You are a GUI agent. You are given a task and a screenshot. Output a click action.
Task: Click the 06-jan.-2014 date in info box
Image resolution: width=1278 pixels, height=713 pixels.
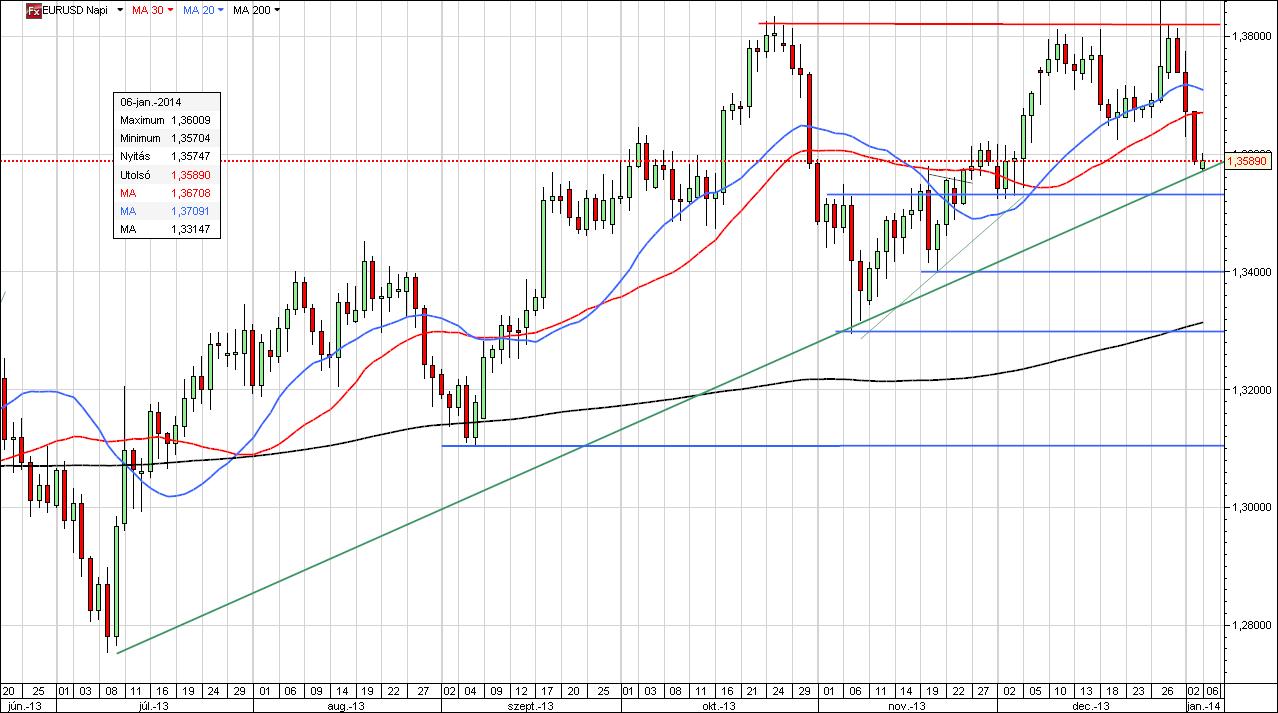[150, 102]
